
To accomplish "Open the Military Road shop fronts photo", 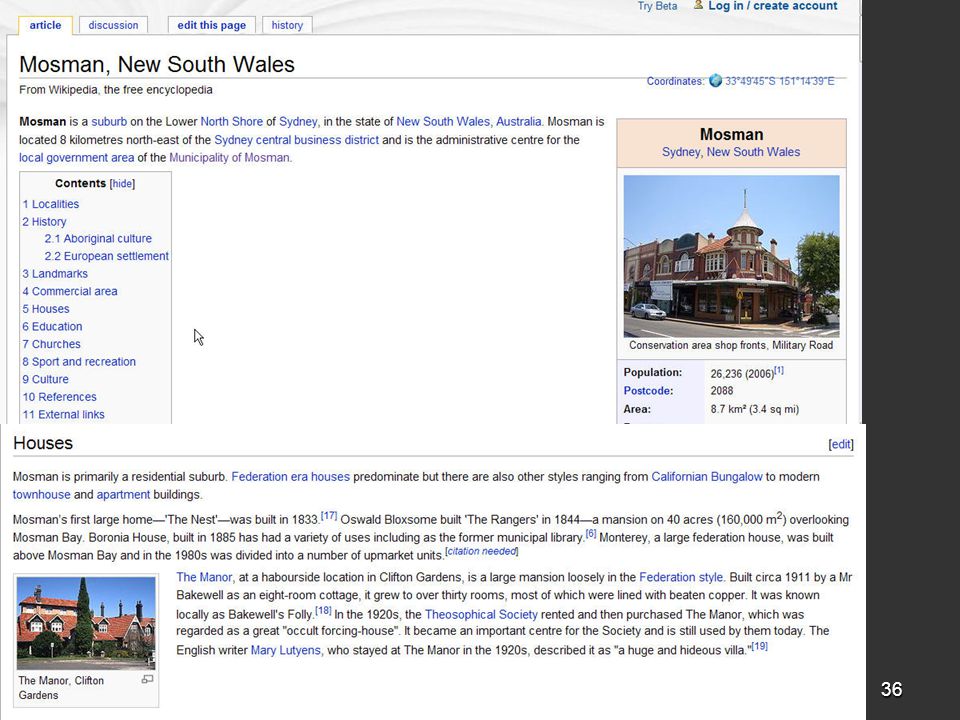I will coord(732,256).
